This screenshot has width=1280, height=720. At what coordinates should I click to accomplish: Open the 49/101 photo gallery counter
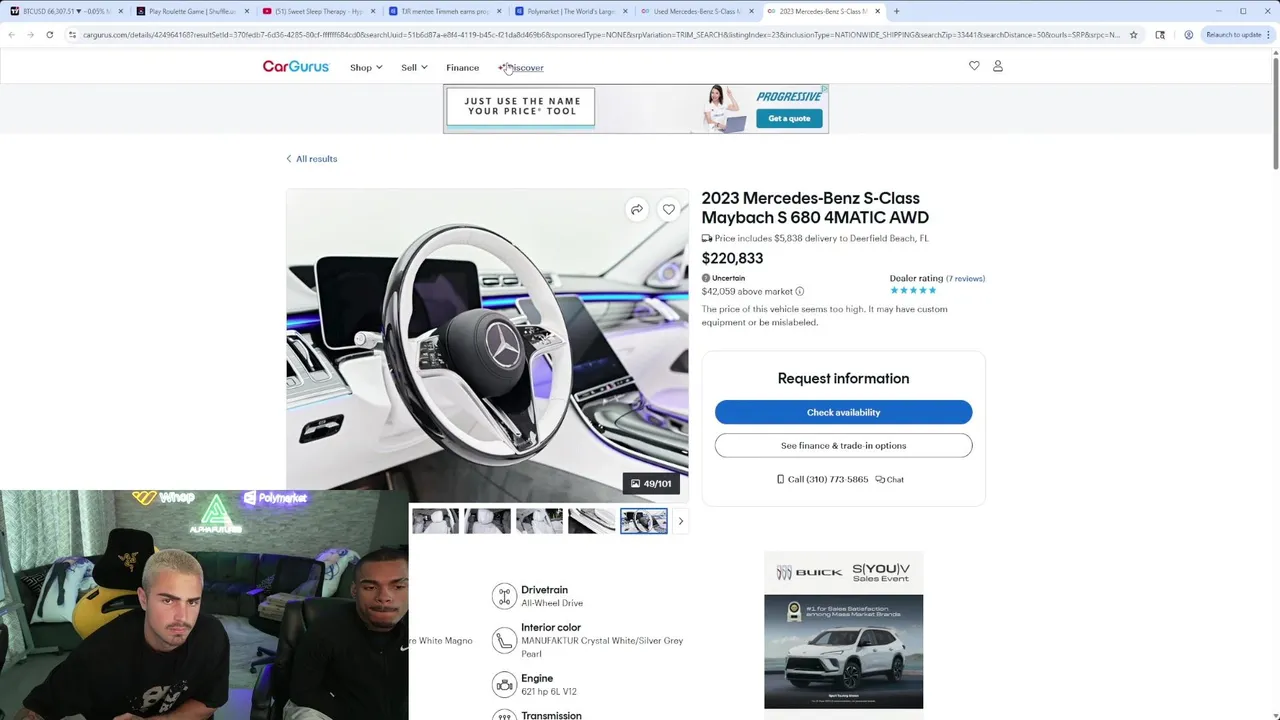(651, 484)
